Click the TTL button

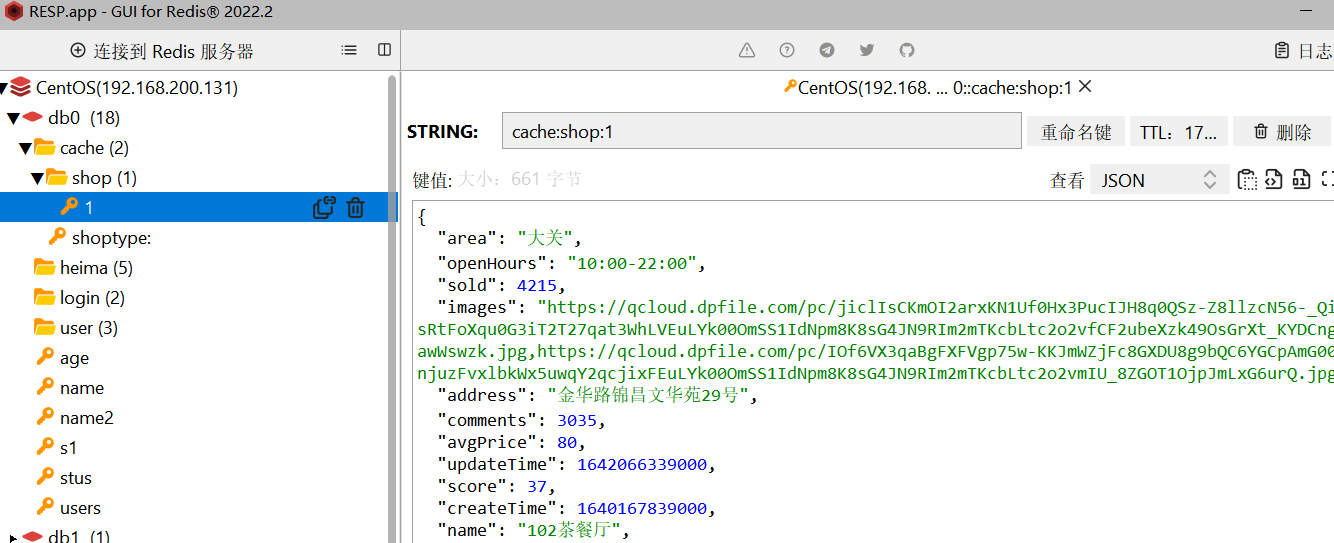[1178, 131]
